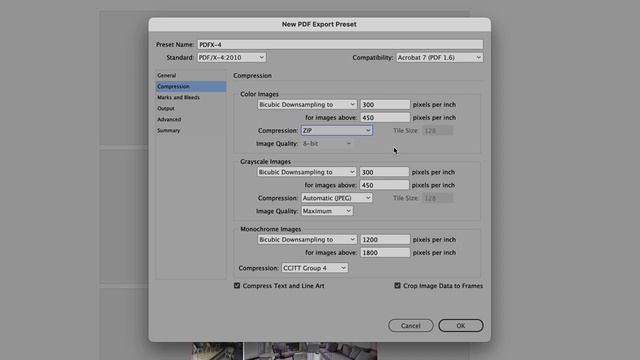Open the Compatibility Acrobat 7 dropdown

pos(439,58)
